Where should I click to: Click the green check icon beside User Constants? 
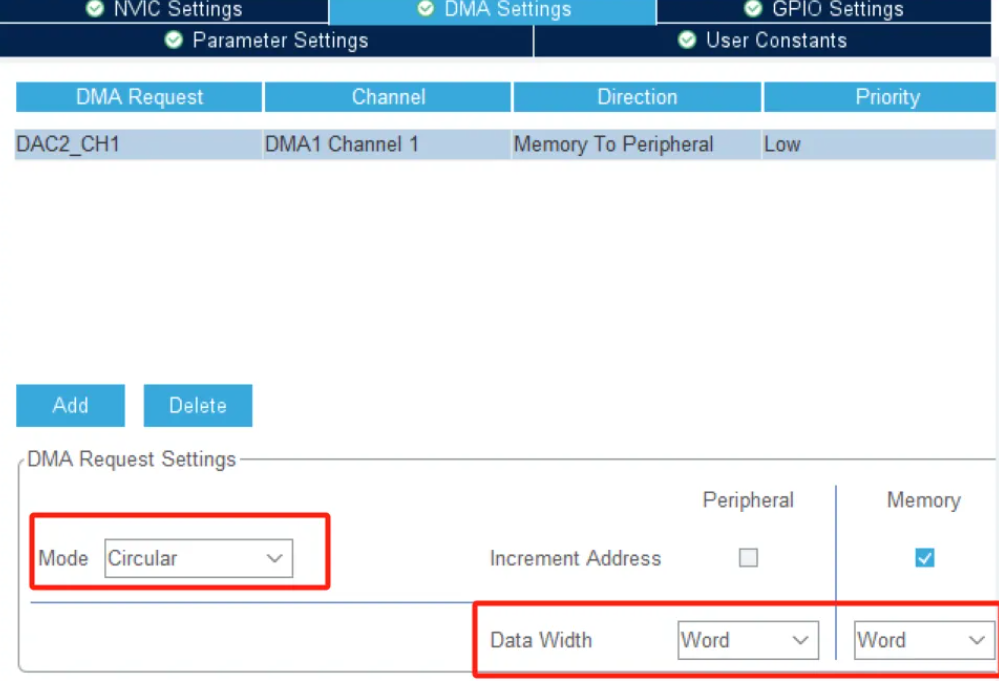(x=687, y=41)
